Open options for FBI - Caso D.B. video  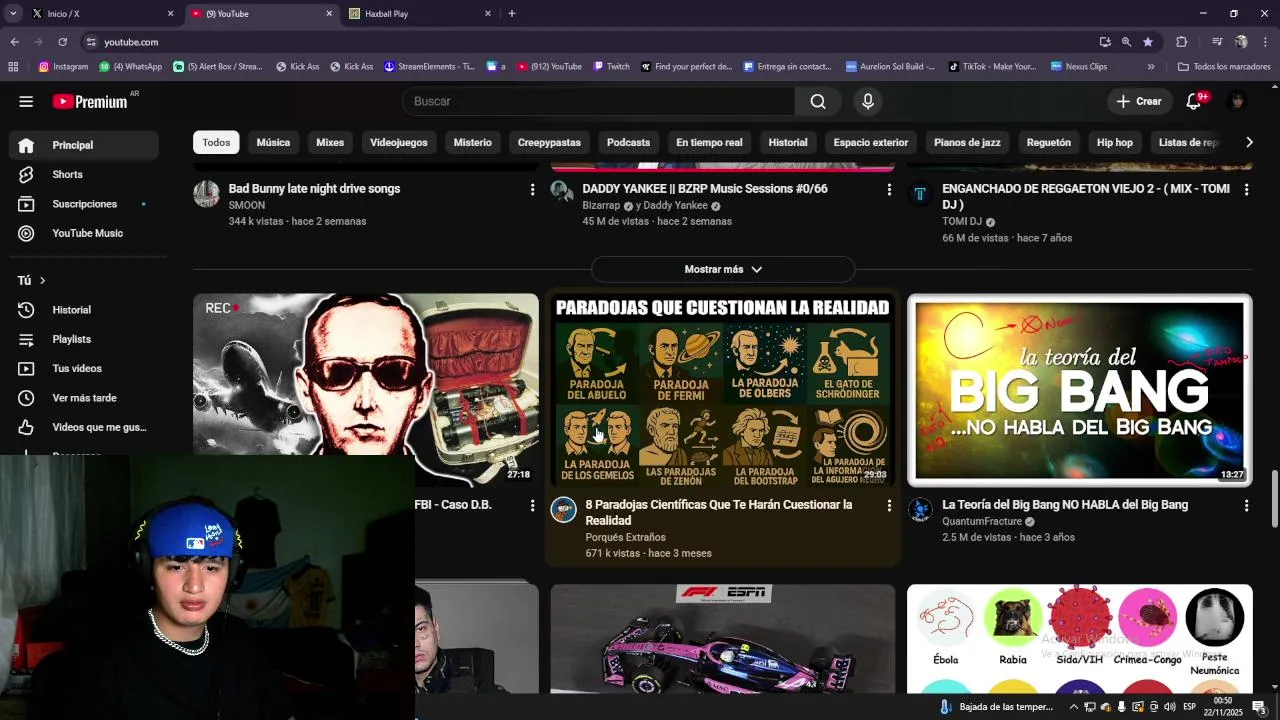tap(532, 506)
